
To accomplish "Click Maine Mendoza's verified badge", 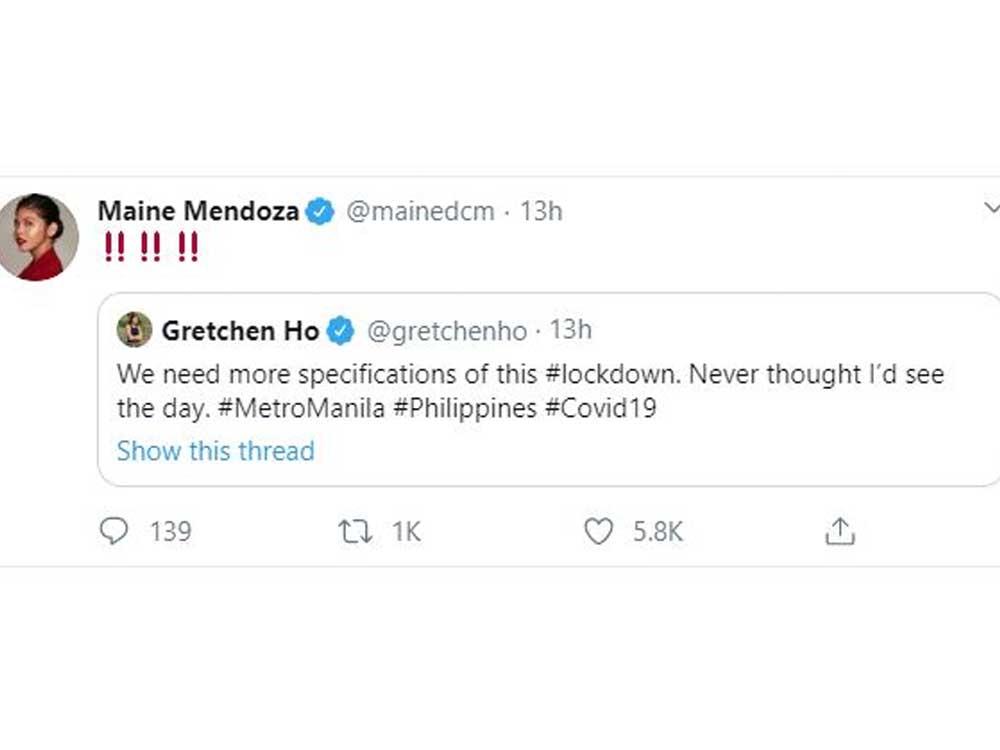I will (x=318, y=211).
